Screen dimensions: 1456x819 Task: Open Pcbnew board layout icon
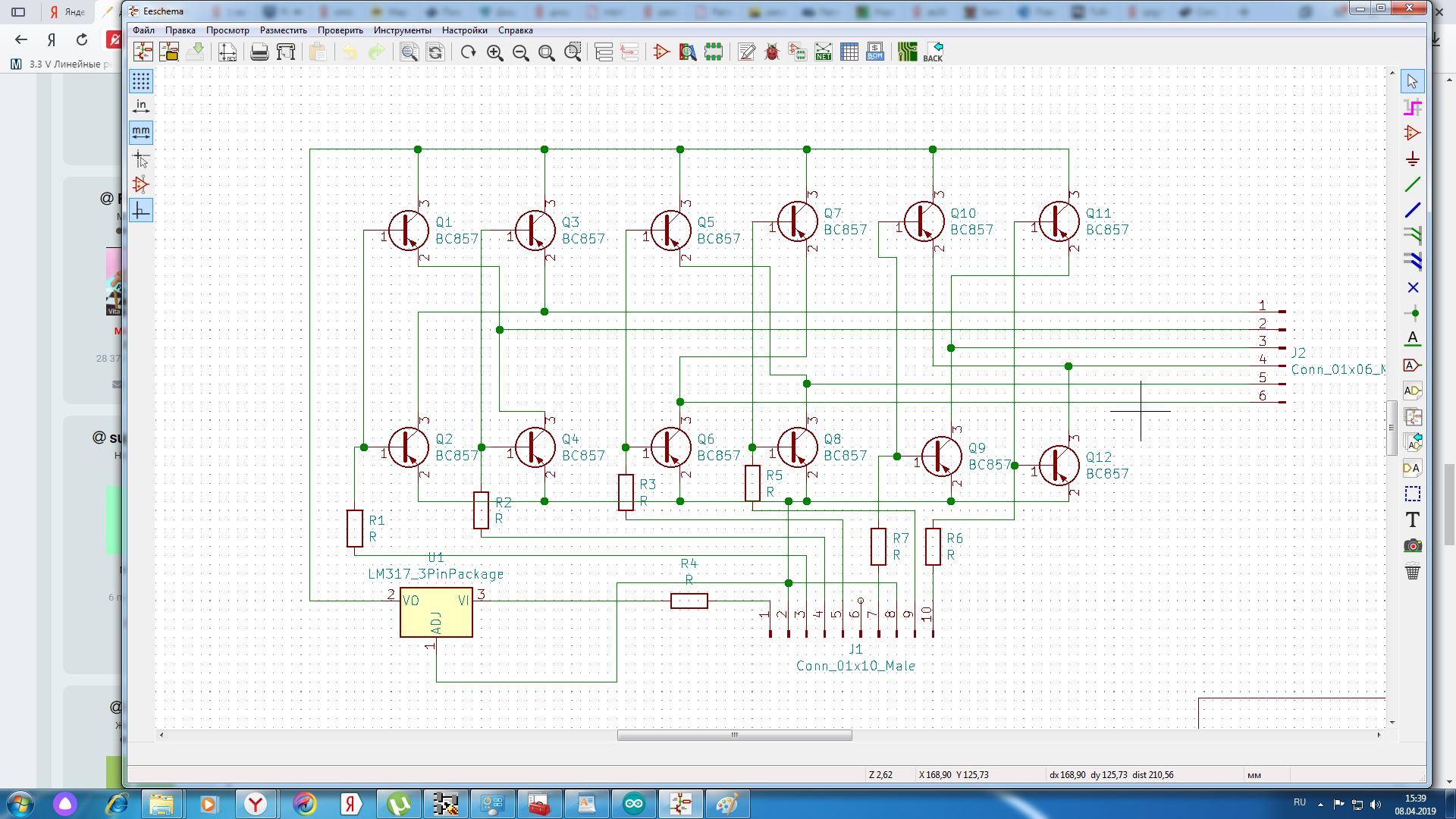coord(907,52)
